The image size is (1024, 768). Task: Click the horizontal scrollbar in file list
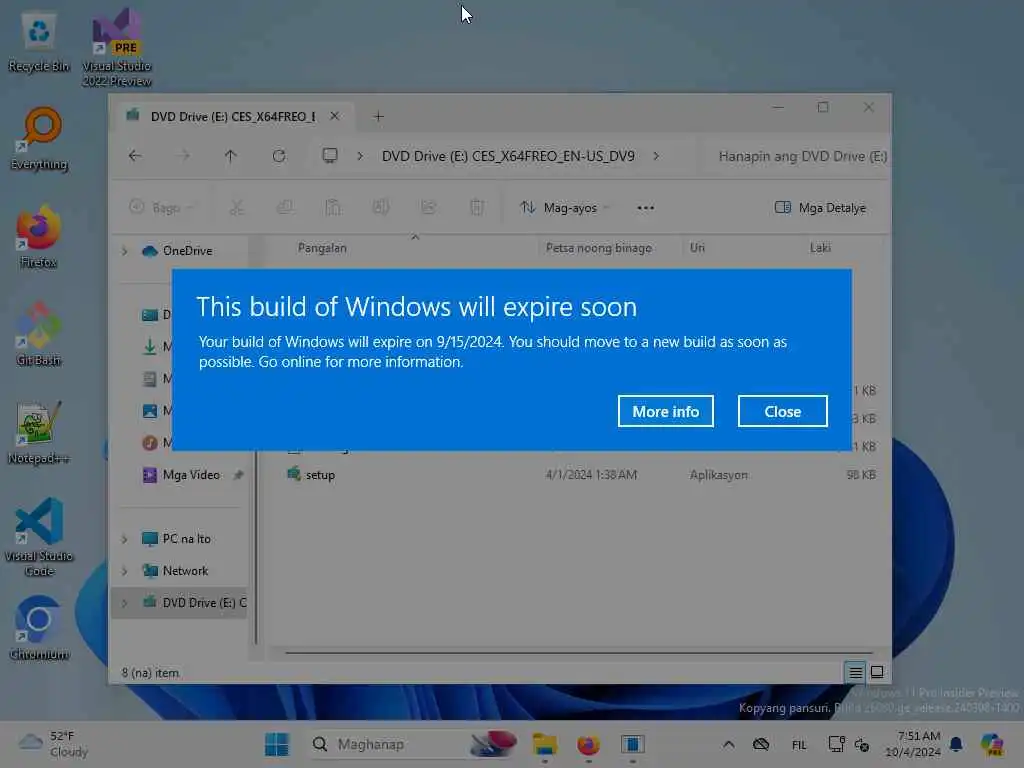[579, 652]
